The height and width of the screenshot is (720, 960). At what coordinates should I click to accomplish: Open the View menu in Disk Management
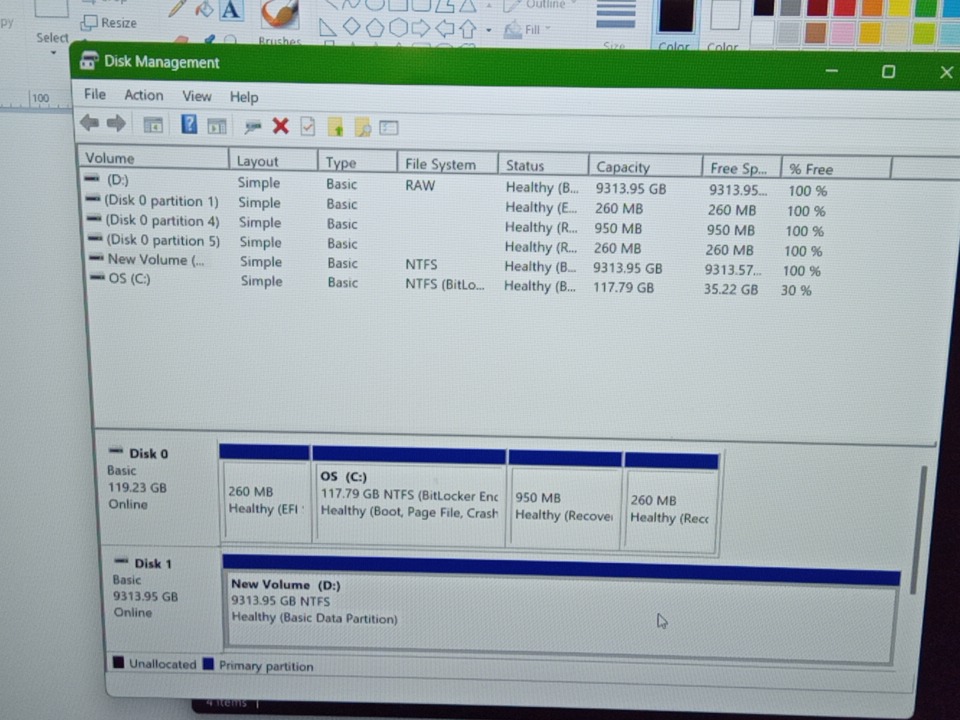coord(197,97)
